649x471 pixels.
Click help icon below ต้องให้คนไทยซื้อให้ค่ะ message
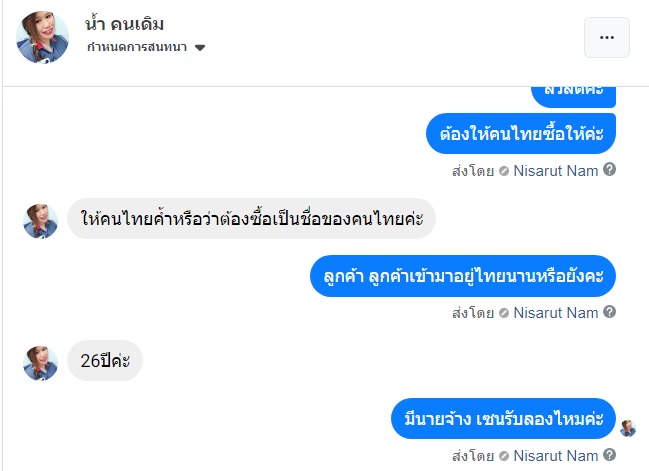point(610,170)
